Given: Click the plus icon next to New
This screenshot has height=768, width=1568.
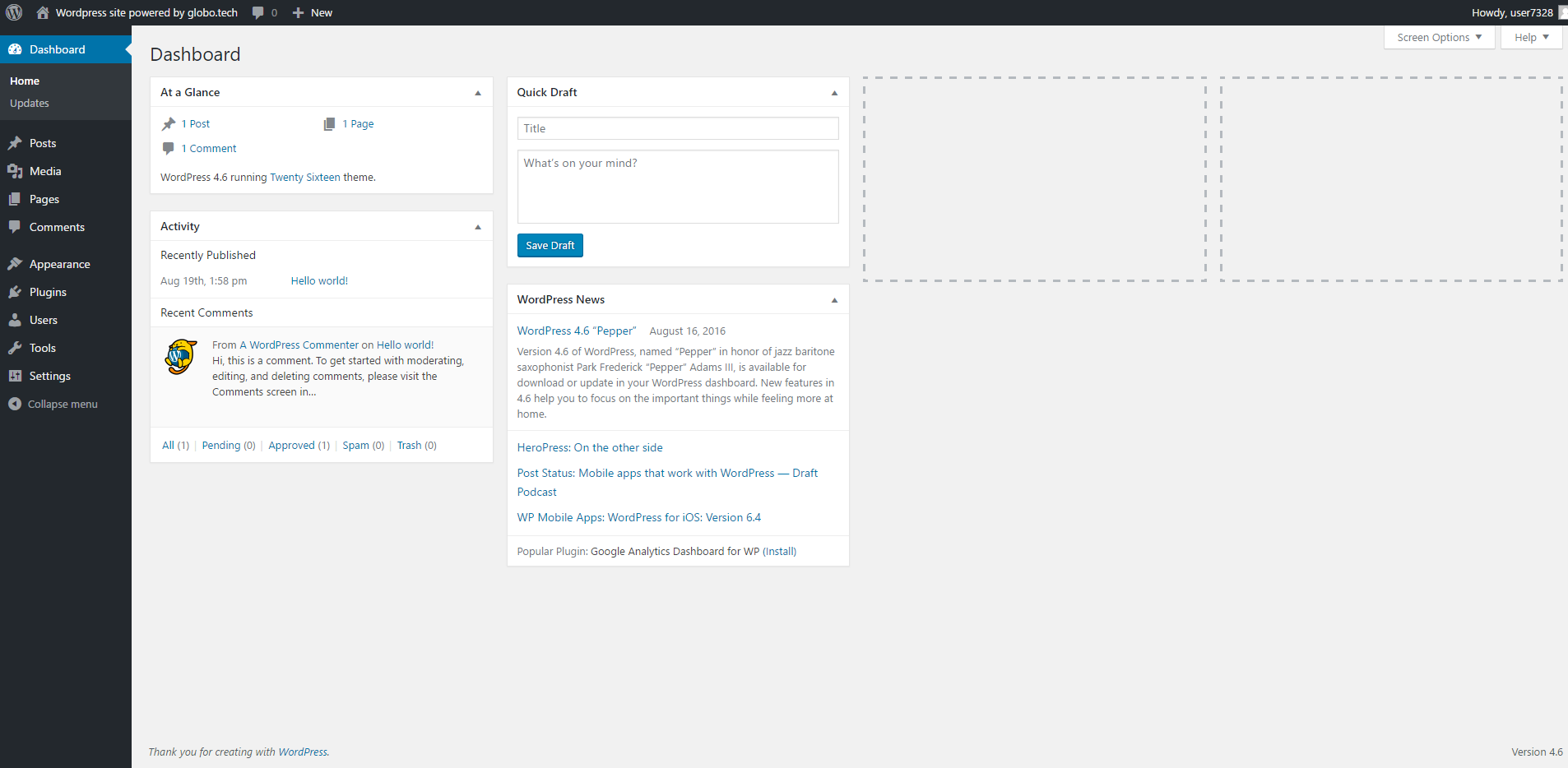Looking at the screenshot, I should pos(299,12).
